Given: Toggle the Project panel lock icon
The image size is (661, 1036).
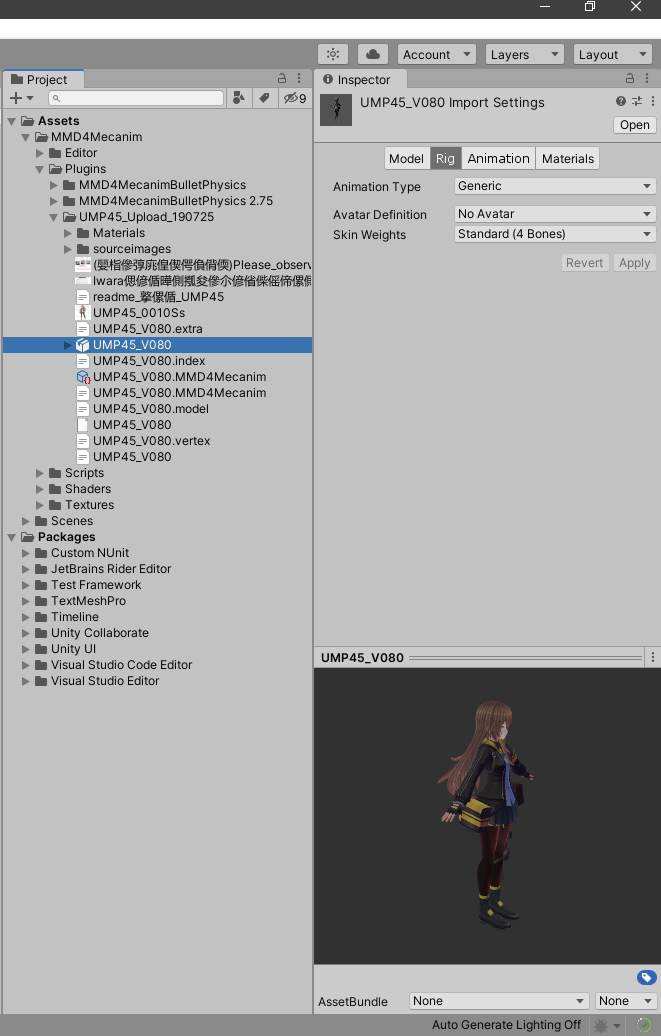Looking at the screenshot, I should [282, 79].
